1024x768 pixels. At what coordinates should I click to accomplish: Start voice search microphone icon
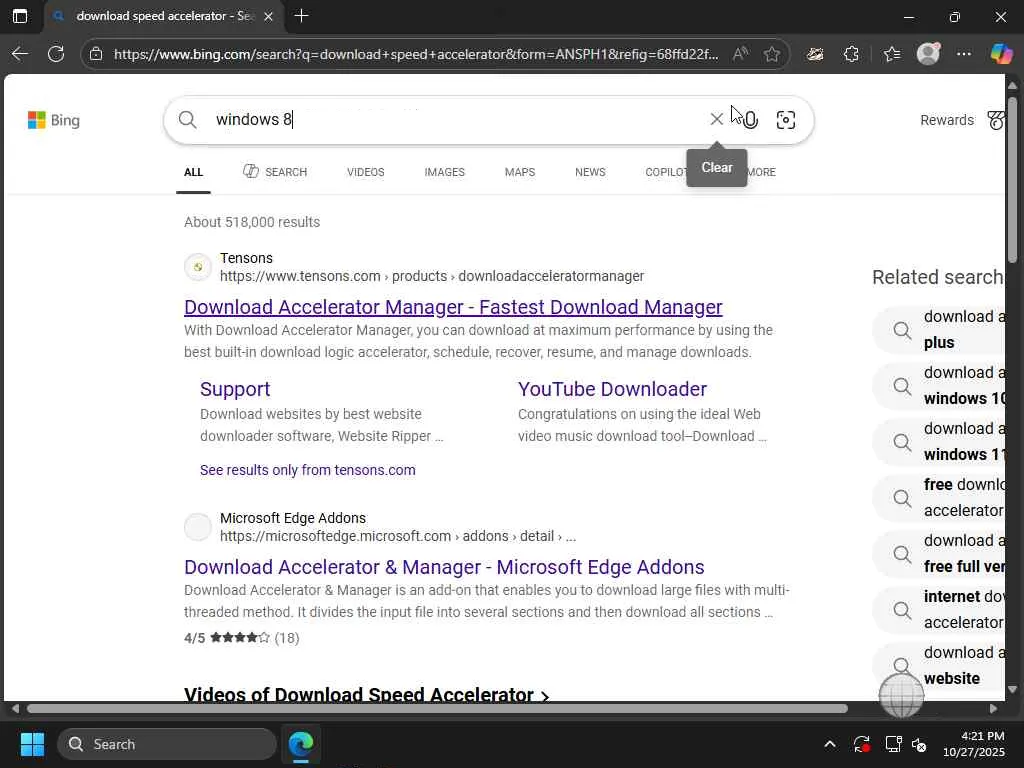coord(751,120)
